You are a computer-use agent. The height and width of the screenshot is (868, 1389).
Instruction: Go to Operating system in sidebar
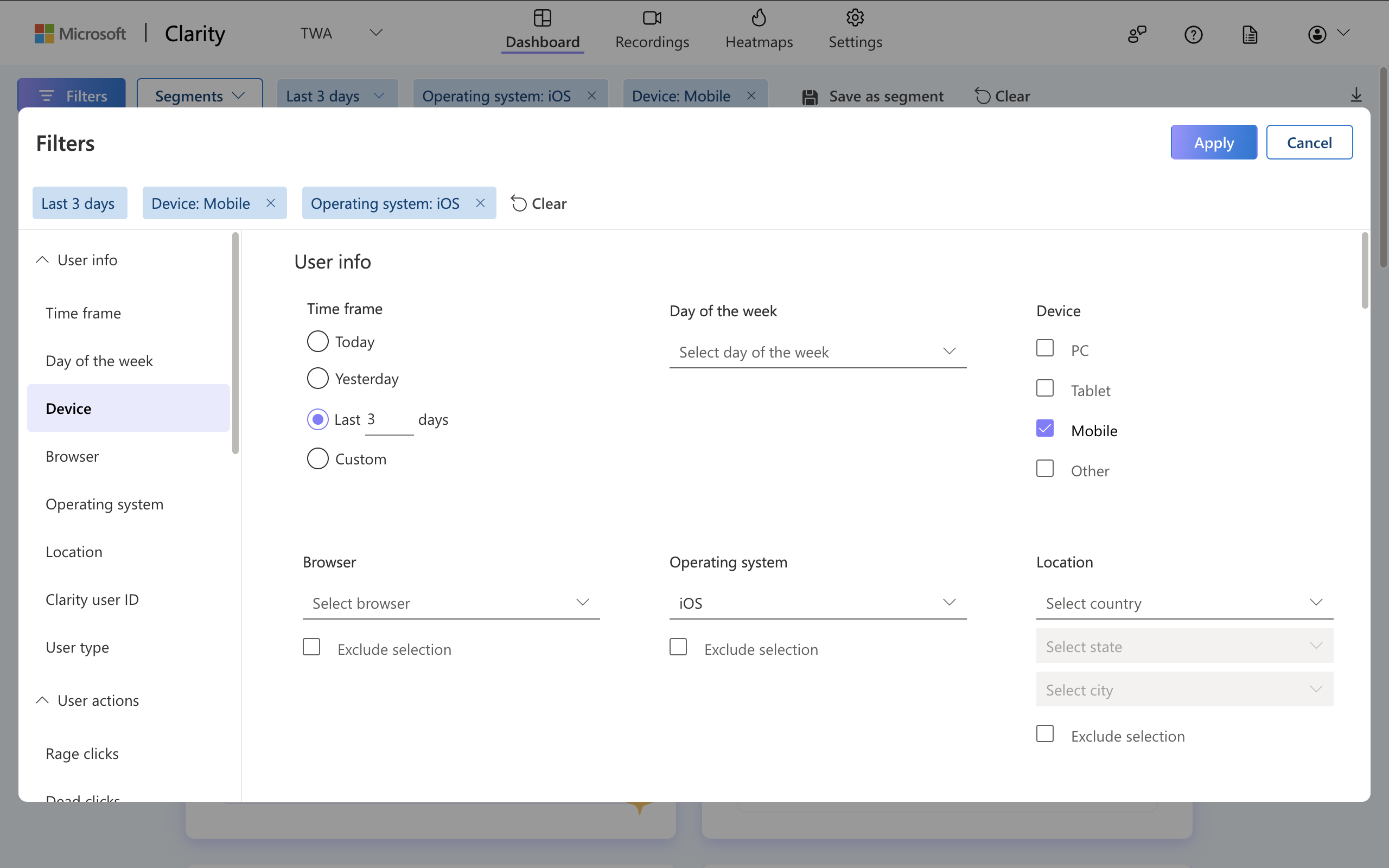[128, 504]
